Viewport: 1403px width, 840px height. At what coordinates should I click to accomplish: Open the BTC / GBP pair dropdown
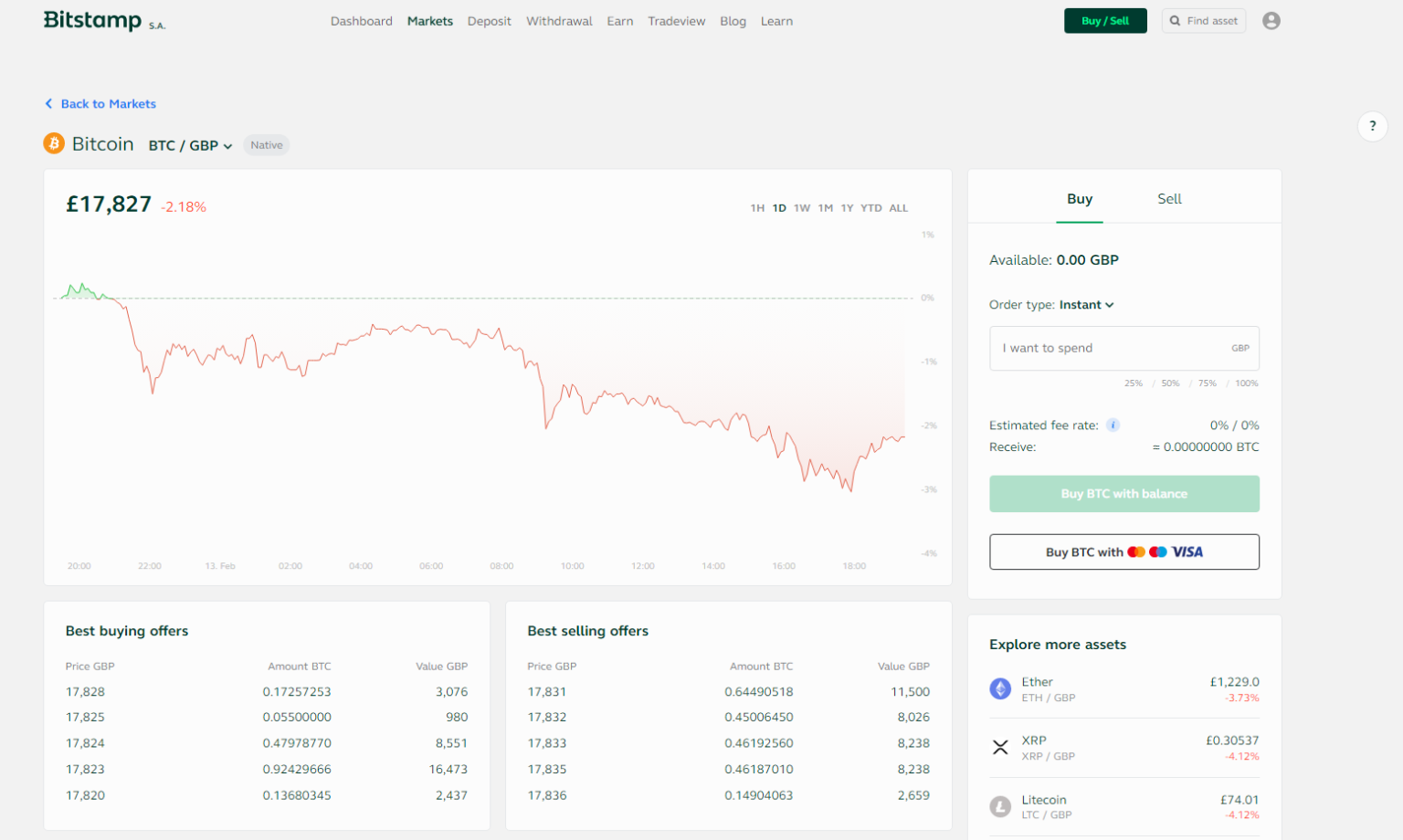click(189, 144)
